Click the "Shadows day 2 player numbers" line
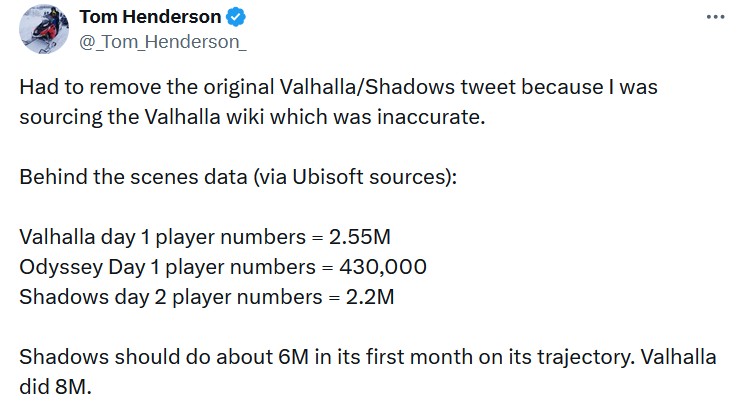This screenshot has height=402, width=738. (x=207, y=297)
